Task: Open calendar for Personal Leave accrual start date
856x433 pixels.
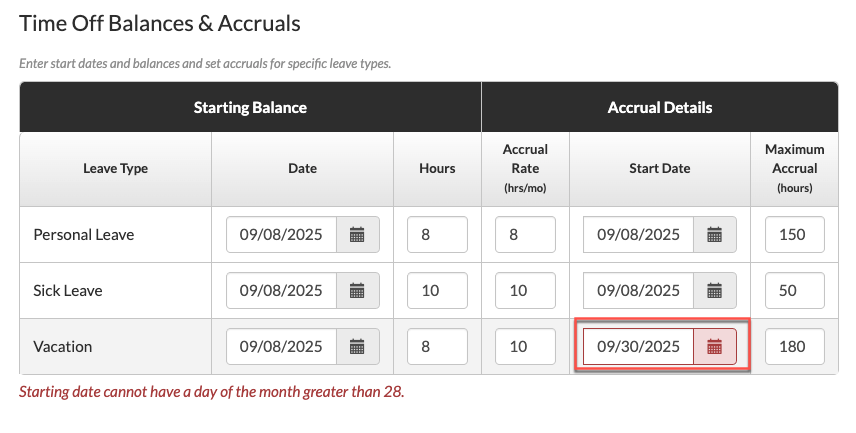Action: (715, 235)
